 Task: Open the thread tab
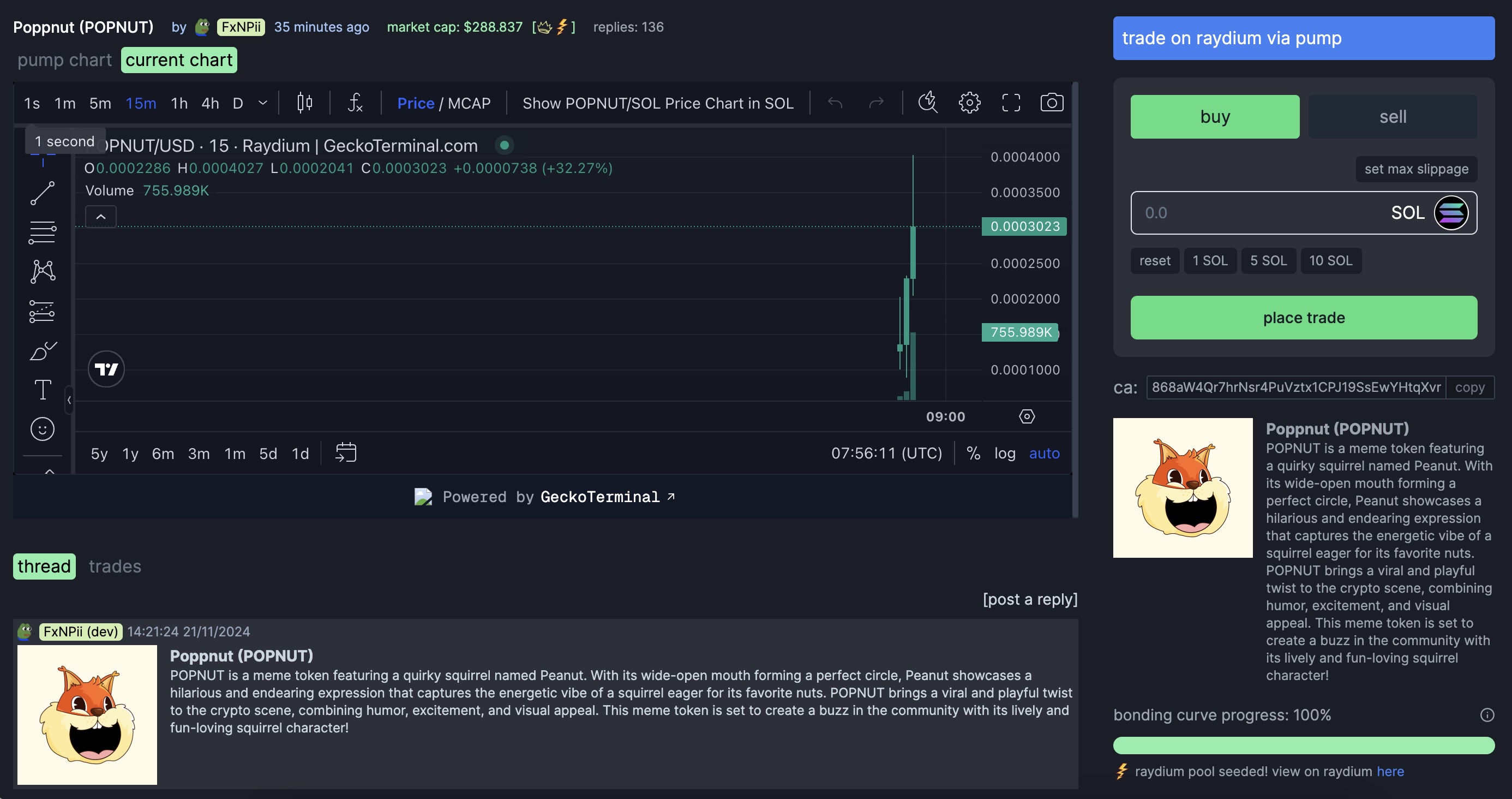(x=44, y=567)
